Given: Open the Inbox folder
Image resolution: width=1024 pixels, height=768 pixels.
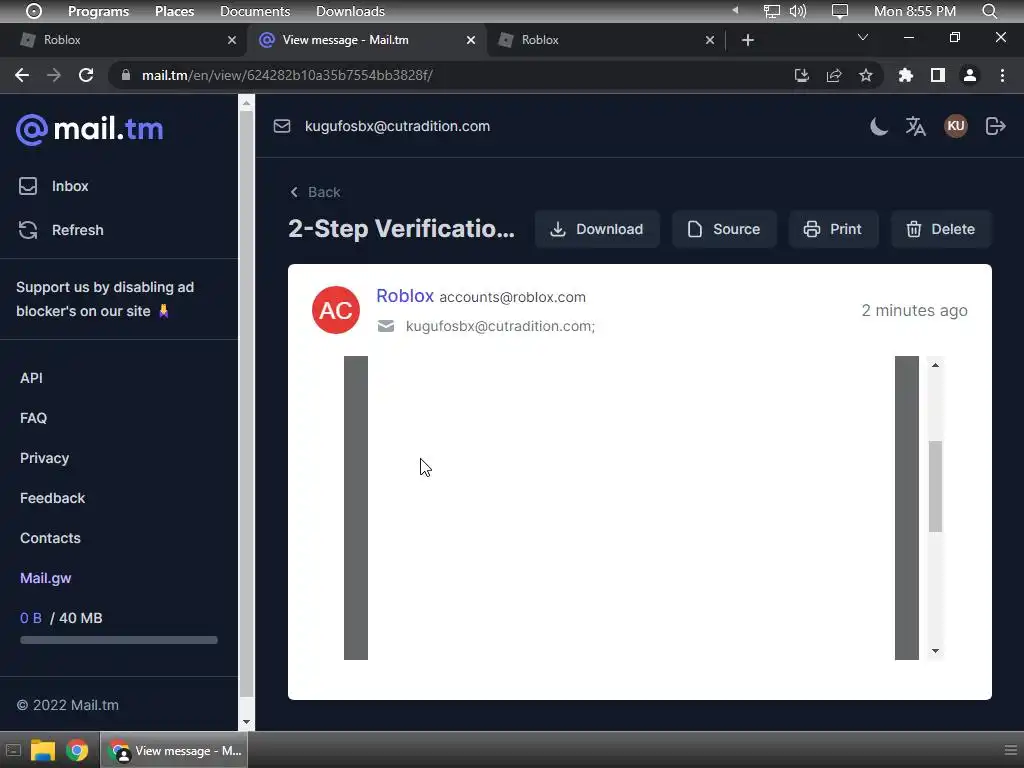Looking at the screenshot, I should tap(54, 186).
